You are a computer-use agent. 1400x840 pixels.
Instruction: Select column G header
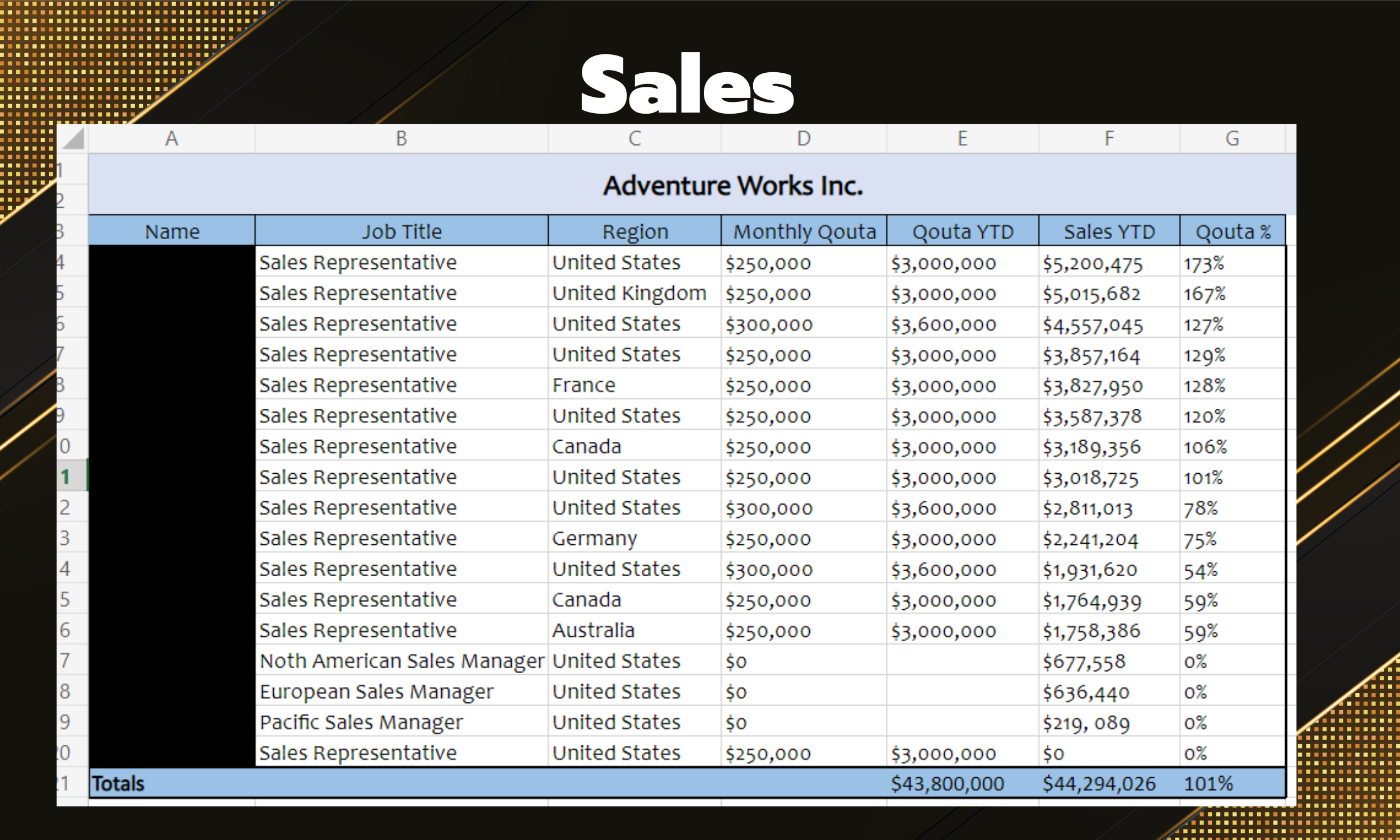coord(1232,139)
